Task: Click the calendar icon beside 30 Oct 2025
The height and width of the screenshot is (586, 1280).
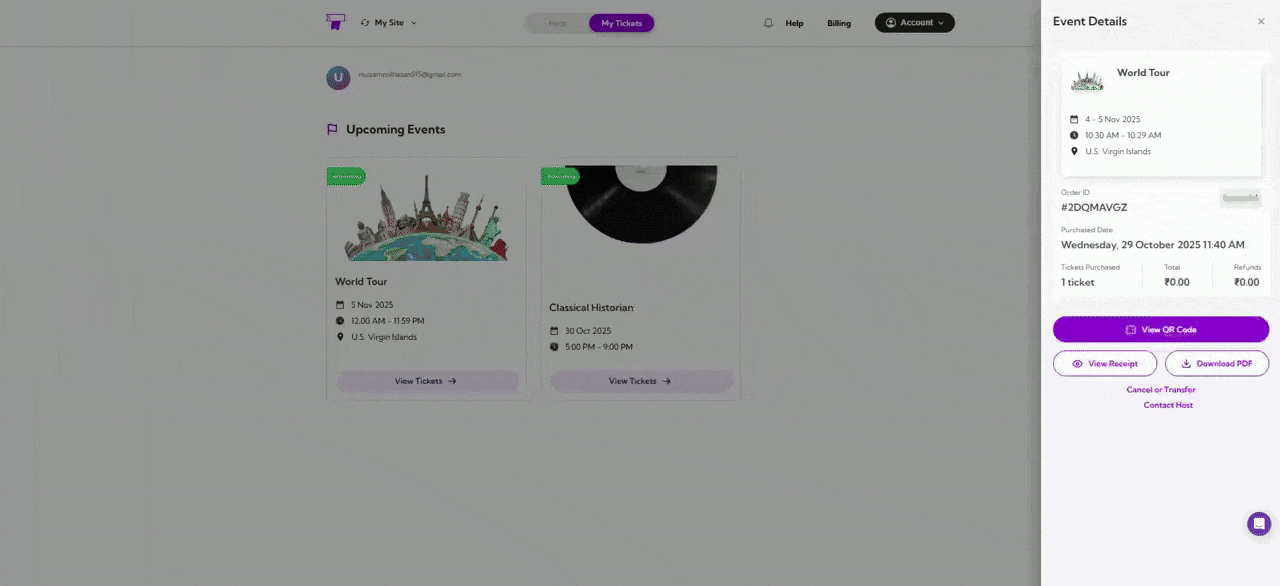Action: (x=554, y=331)
